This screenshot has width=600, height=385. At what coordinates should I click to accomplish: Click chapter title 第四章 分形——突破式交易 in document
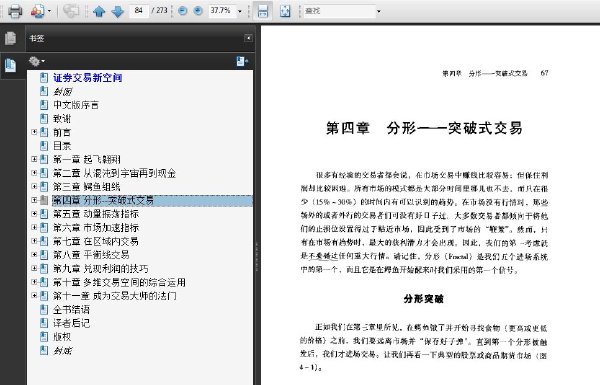(424, 128)
